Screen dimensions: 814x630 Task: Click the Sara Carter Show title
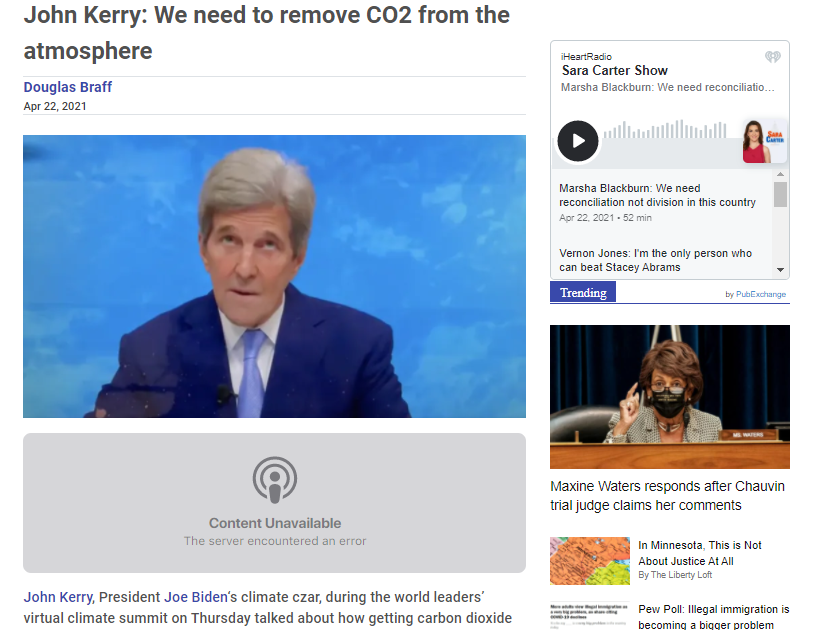(615, 71)
